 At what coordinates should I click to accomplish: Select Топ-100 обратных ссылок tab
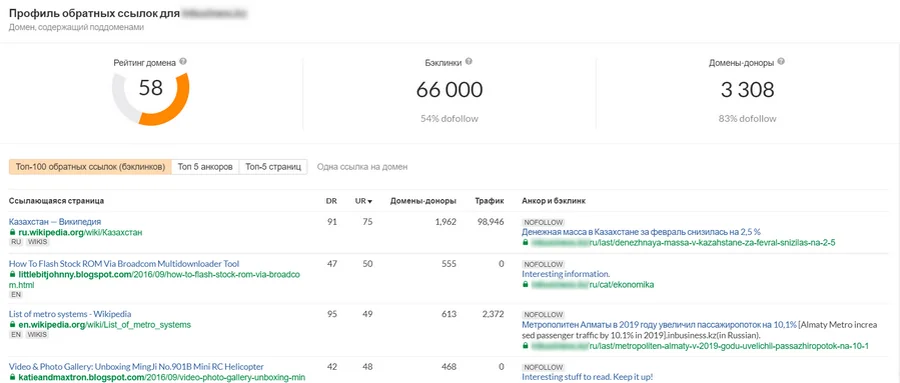point(90,167)
